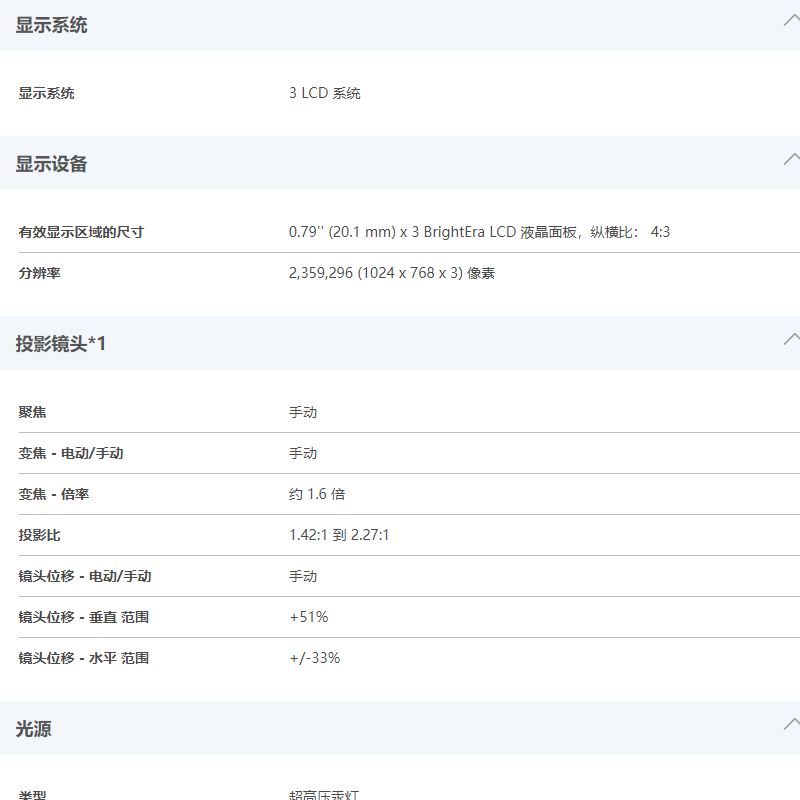The image size is (800, 800).
Task: Collapse the 光源 section chevron
Action: pos(792,724)
